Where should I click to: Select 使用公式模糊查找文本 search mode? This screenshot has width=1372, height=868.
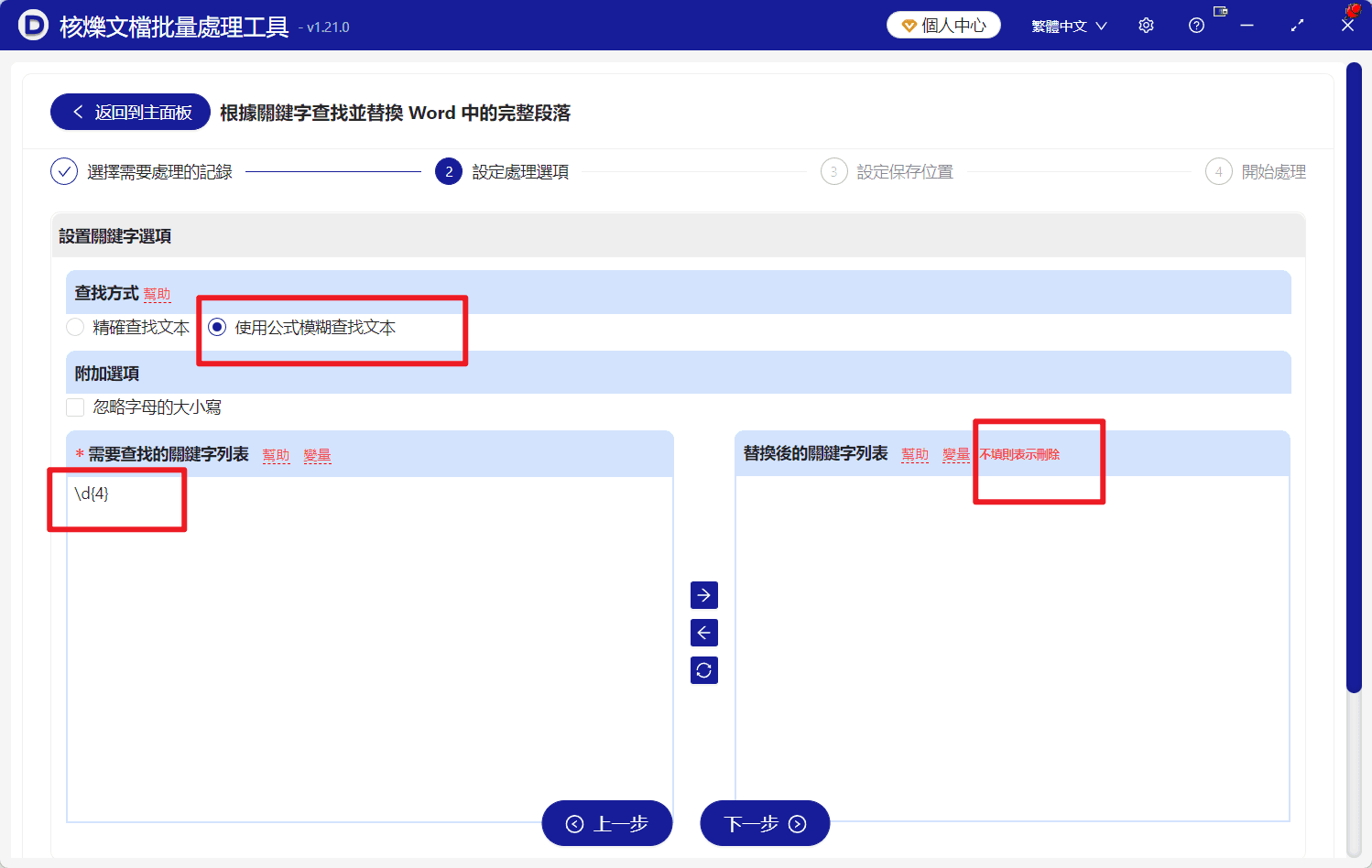[216, 327]
